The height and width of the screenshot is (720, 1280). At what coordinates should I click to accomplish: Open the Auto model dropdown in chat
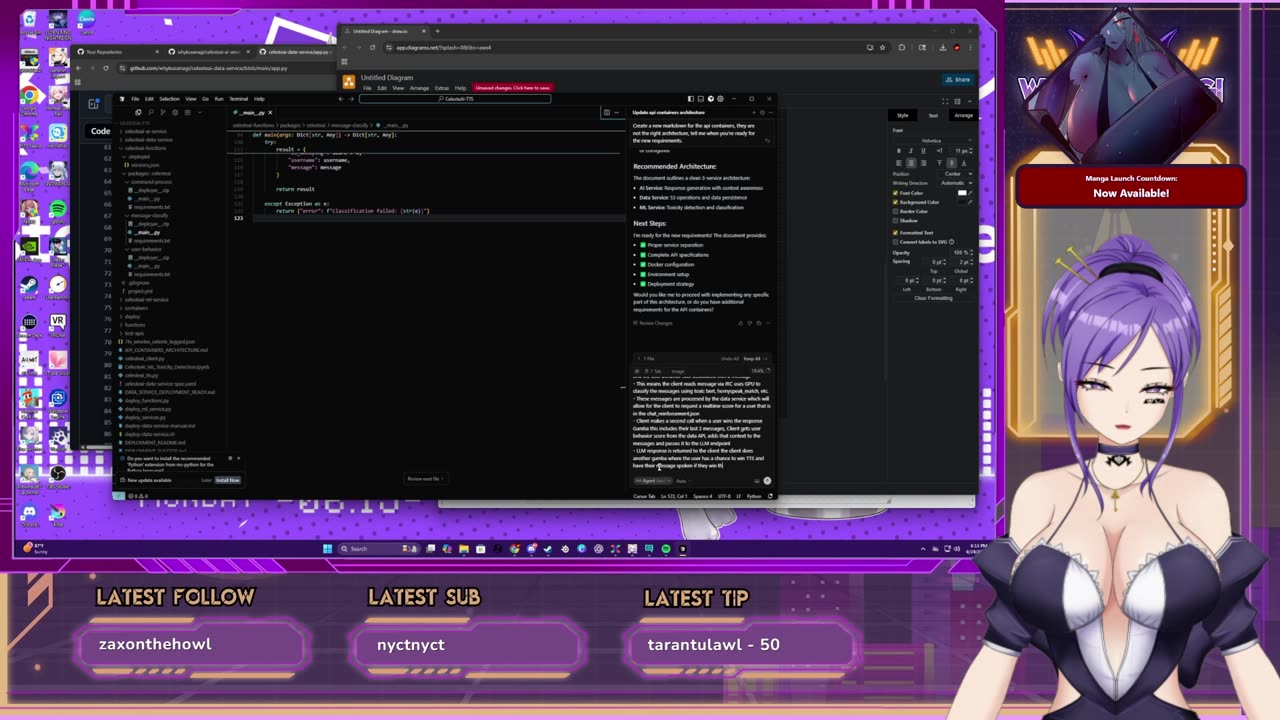(684, 481)
